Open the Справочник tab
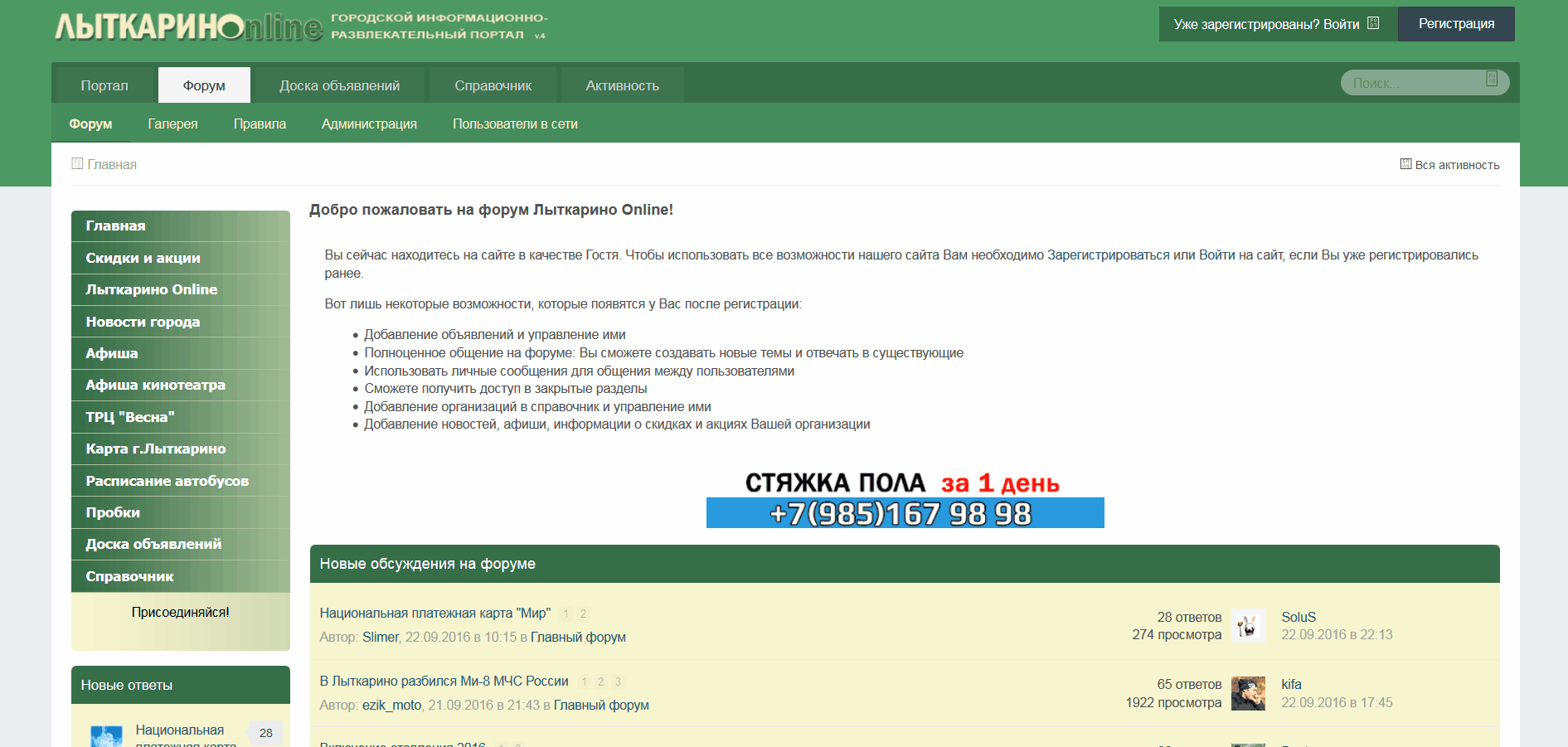 coord(493,85)
